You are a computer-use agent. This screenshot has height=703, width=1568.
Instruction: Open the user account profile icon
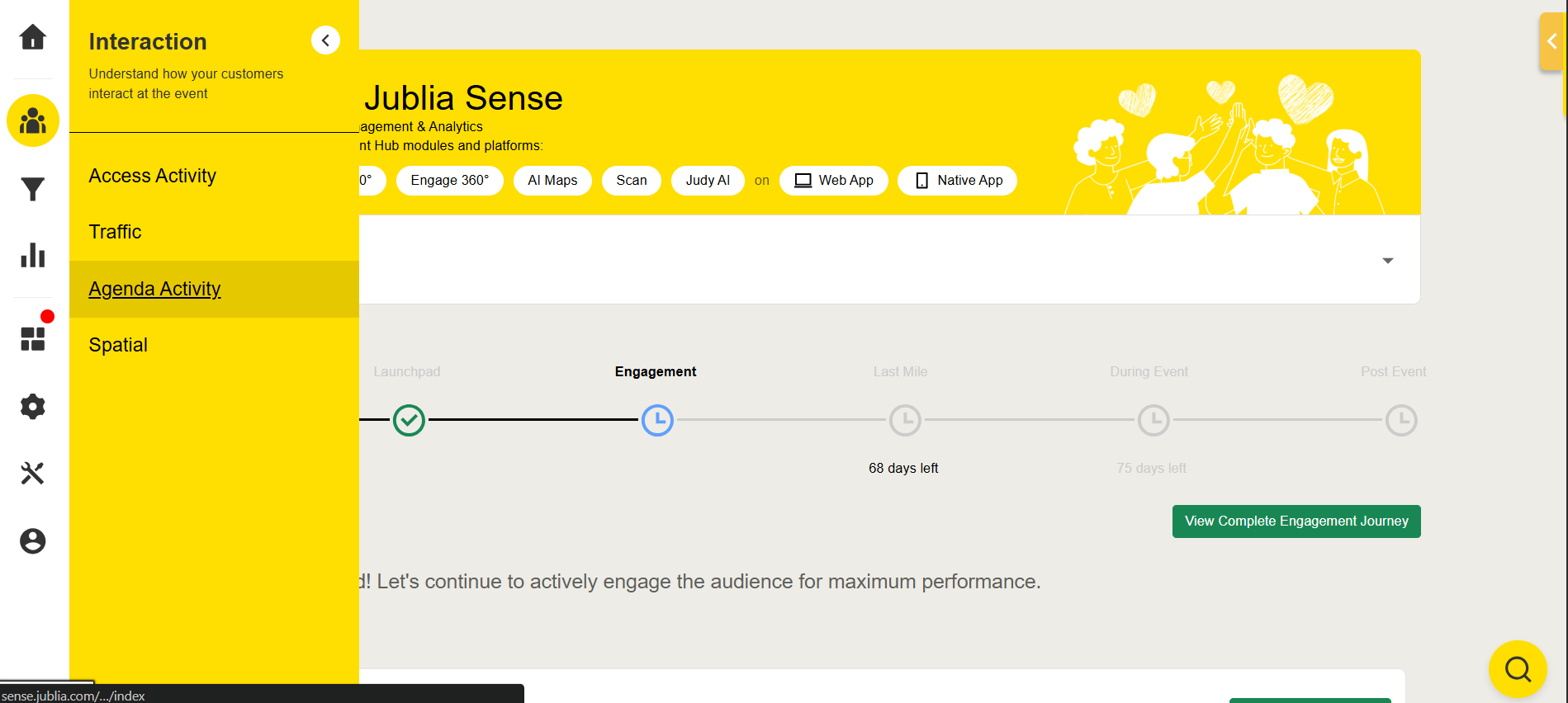[33, 541]
